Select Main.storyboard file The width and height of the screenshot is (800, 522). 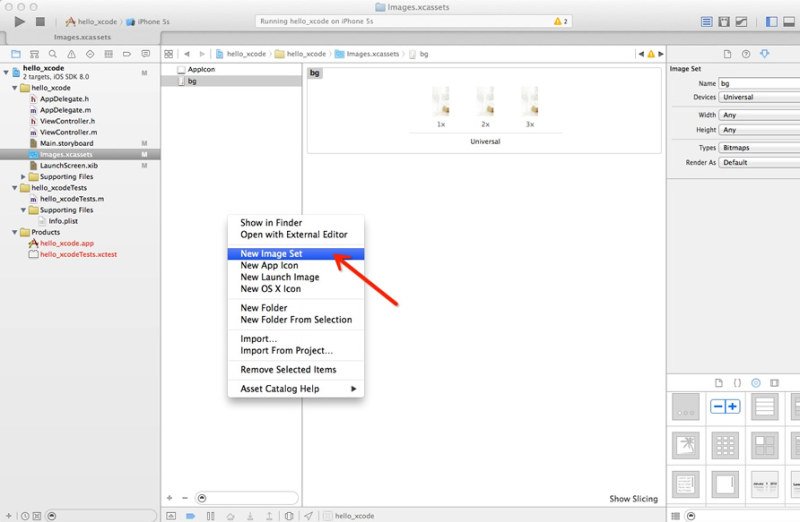[x=66, y=143]
